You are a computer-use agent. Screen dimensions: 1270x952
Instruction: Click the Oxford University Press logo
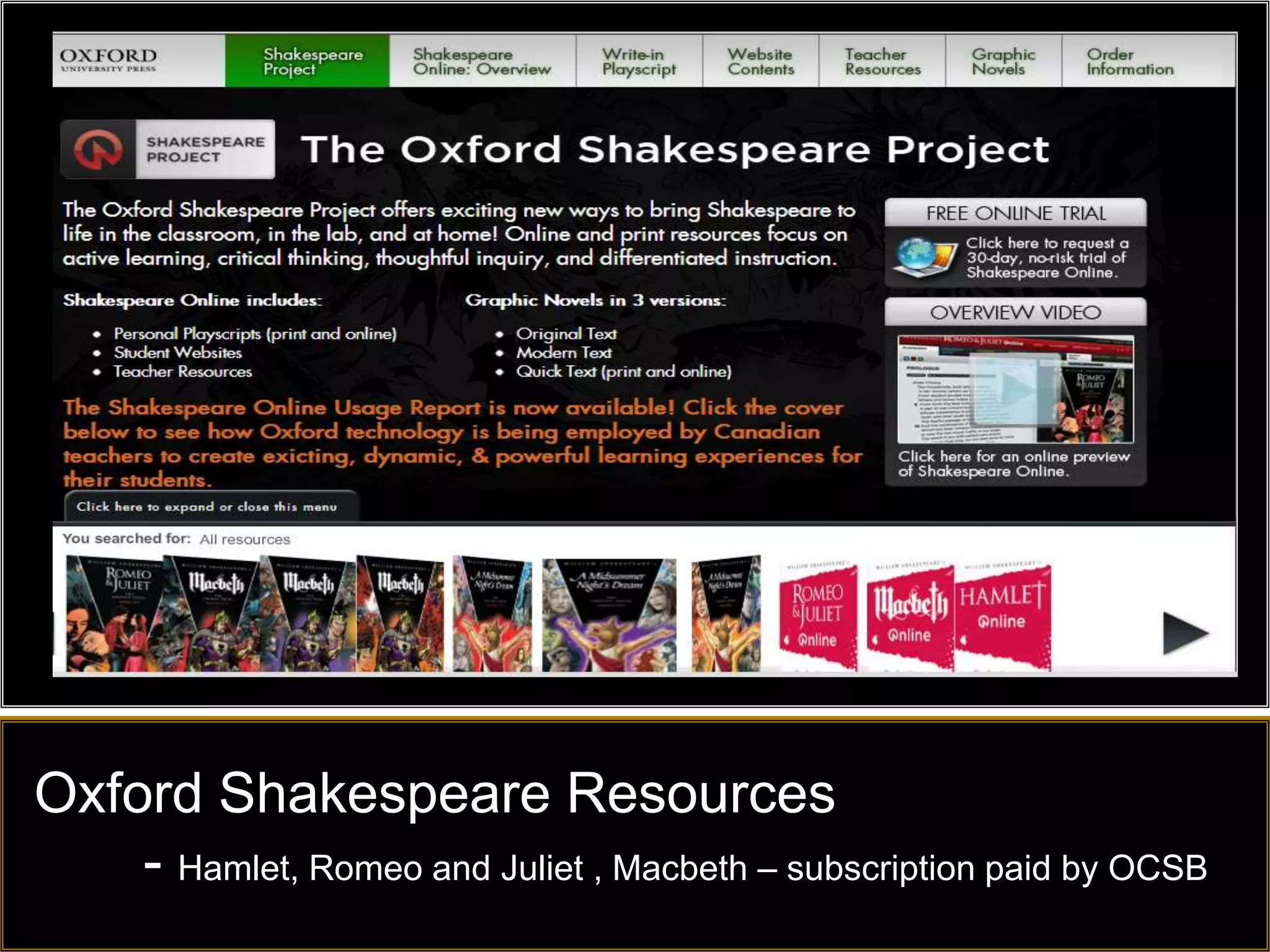[109, 61]
